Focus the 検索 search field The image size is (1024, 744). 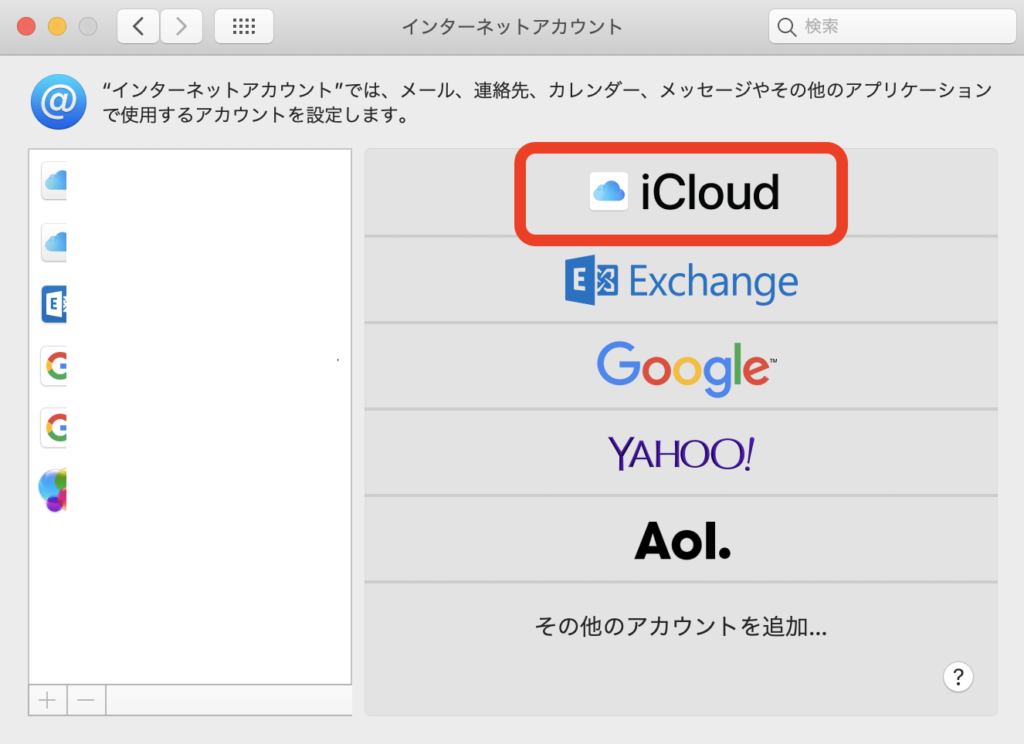[892, 26]
